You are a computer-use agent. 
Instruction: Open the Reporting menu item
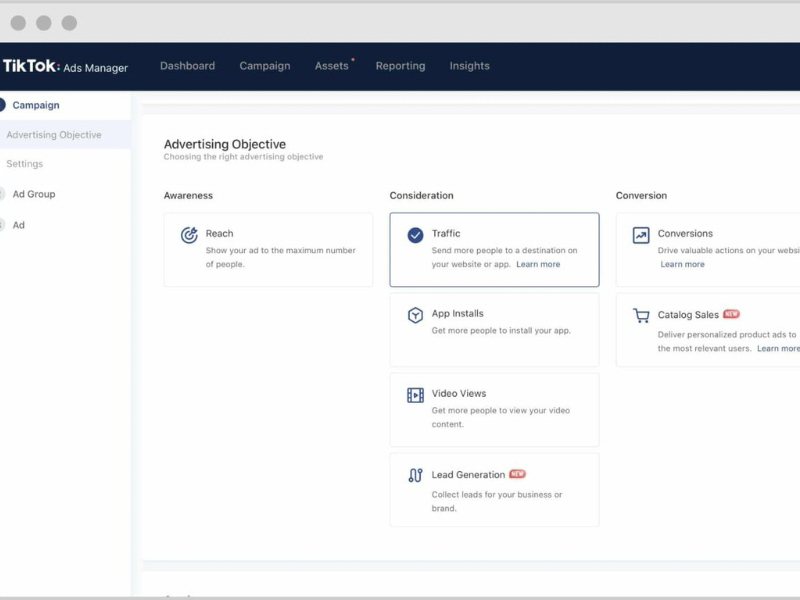(400, 66)
